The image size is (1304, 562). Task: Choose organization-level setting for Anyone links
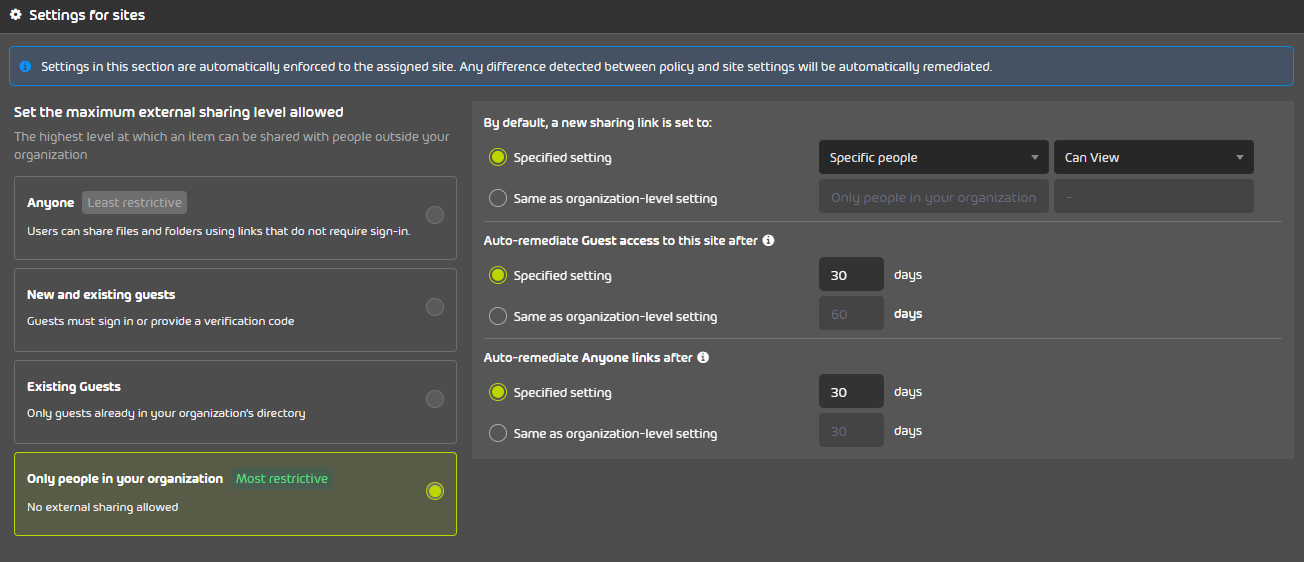click(498, 433)
